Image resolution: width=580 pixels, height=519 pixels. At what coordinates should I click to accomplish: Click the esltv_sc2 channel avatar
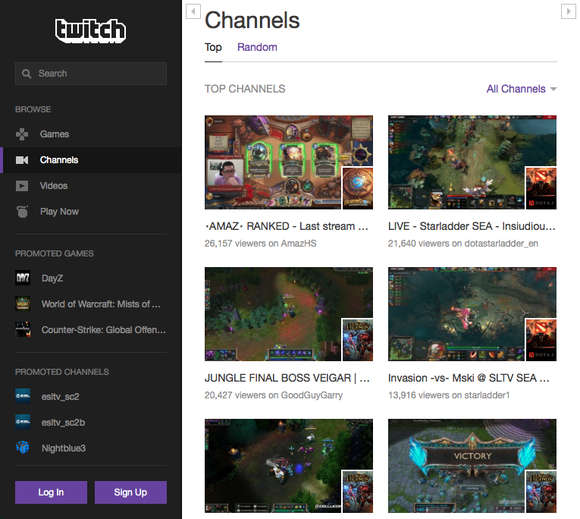pyautogui.click(x=23, y=396)
